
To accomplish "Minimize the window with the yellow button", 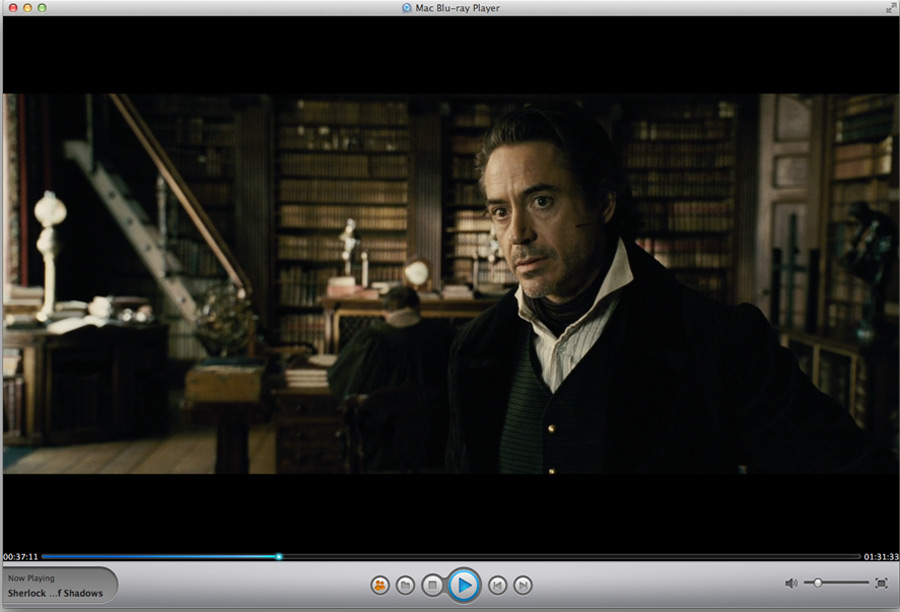I will [x=27, y=7].
